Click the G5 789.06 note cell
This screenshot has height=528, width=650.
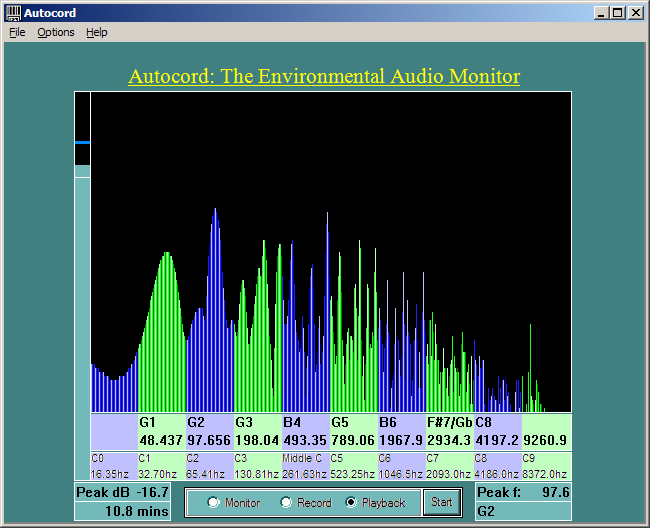(x=354, y=431)
